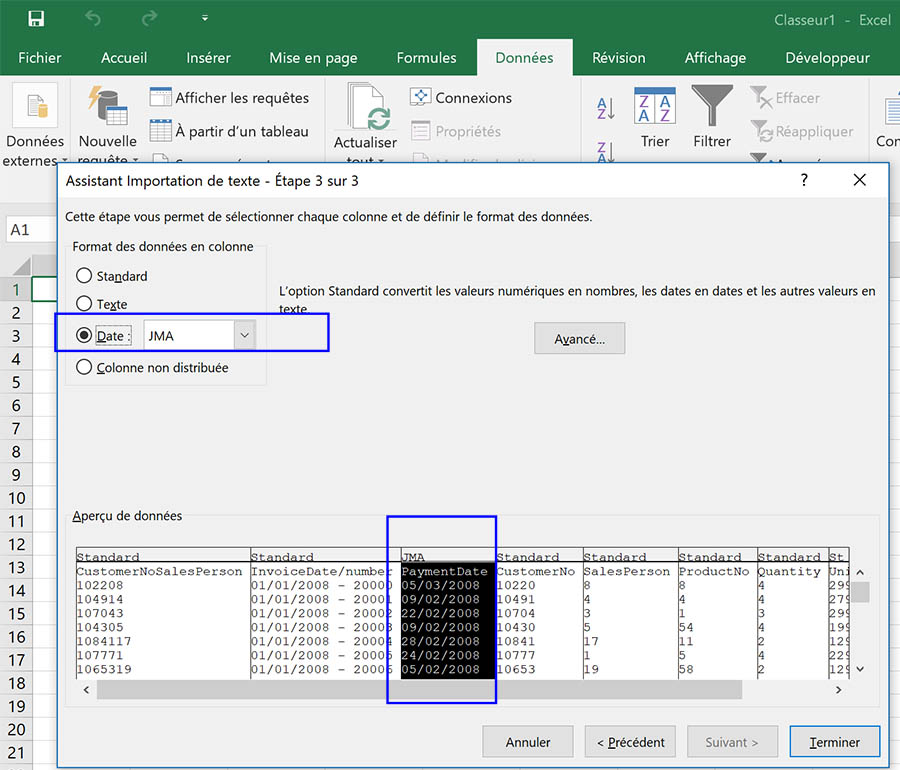Click the Nouvelle requête icon
900x770 pixels.
pyautogui.click(x=107, y=107)
